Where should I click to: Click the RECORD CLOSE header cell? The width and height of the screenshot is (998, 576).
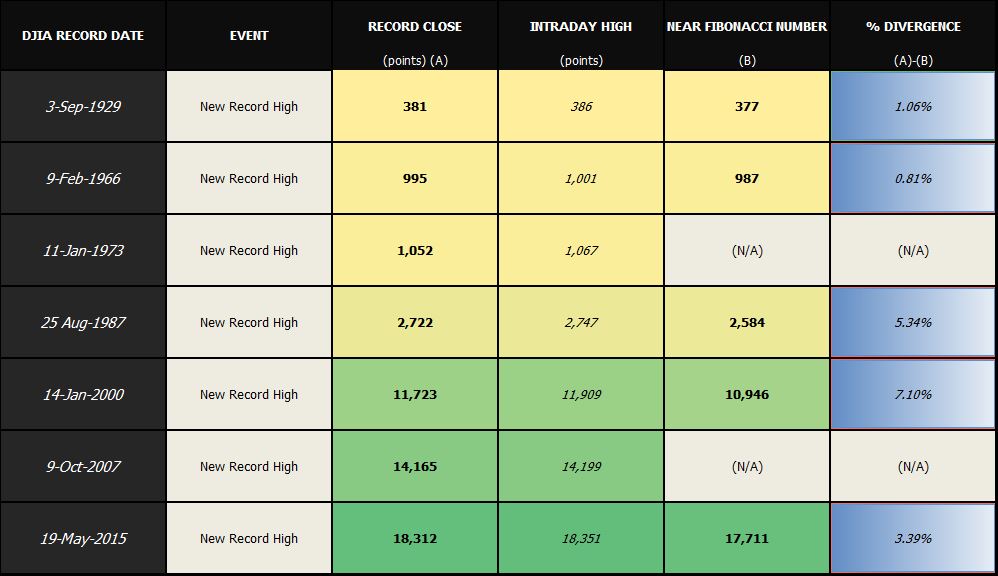(415, 27)
